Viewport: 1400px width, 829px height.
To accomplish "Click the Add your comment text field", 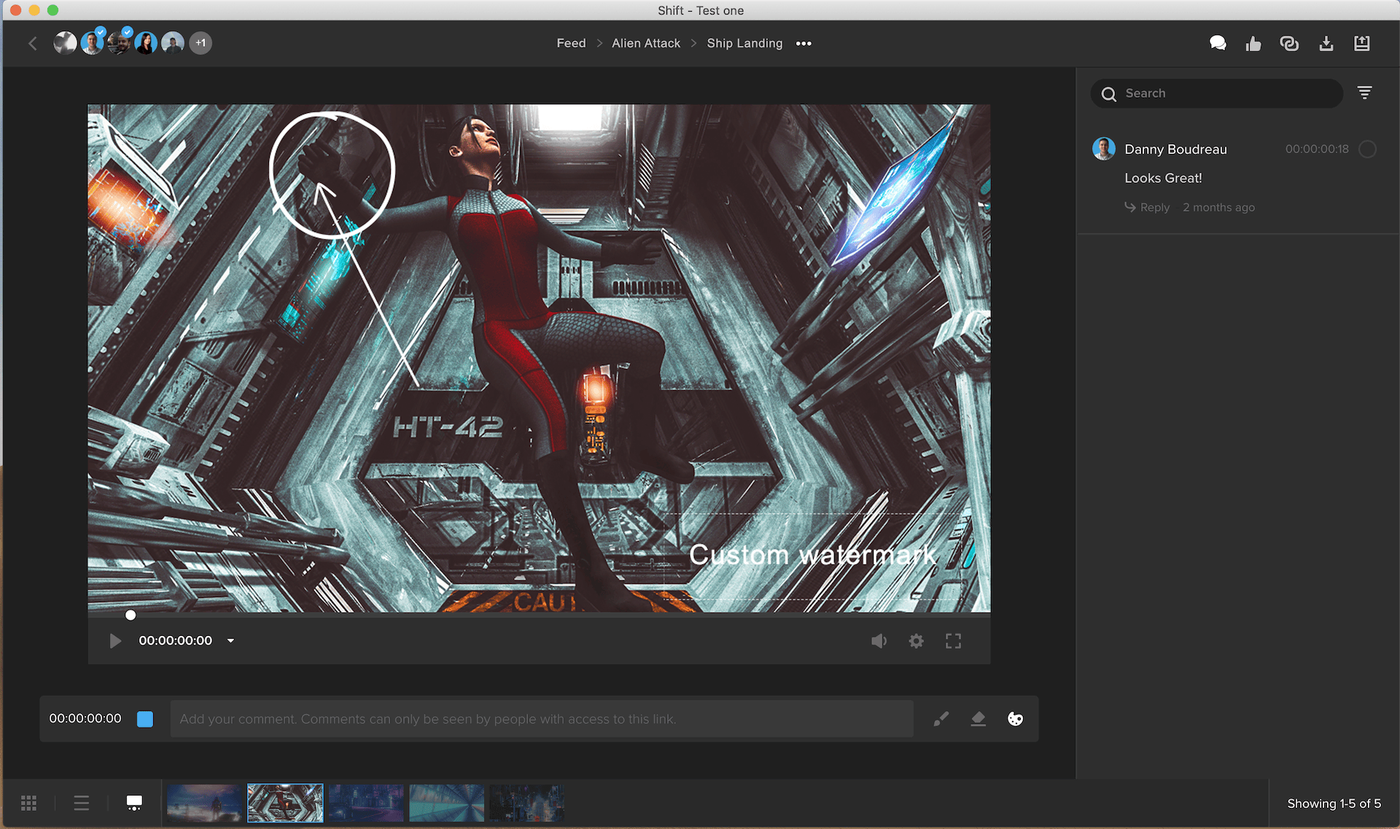I will tap(542, 719).
